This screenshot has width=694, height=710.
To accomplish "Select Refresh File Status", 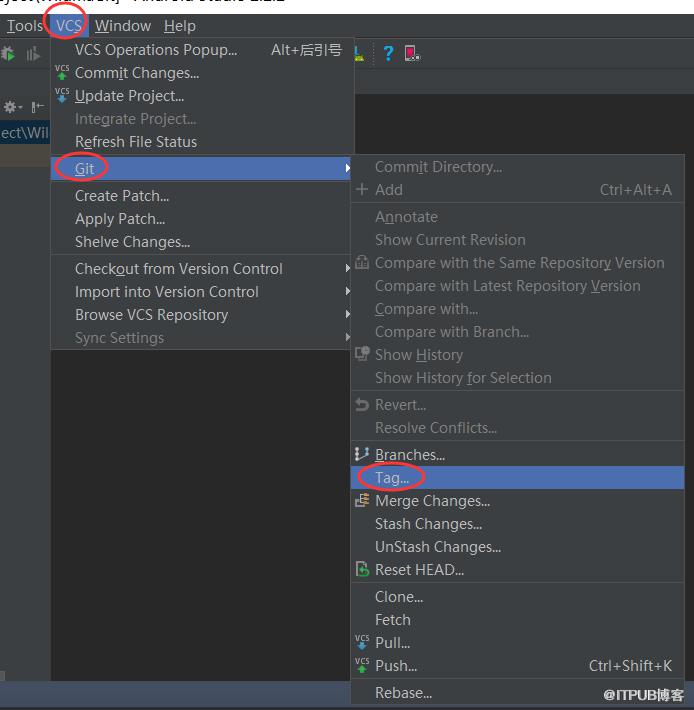I will tap(202, 142).
